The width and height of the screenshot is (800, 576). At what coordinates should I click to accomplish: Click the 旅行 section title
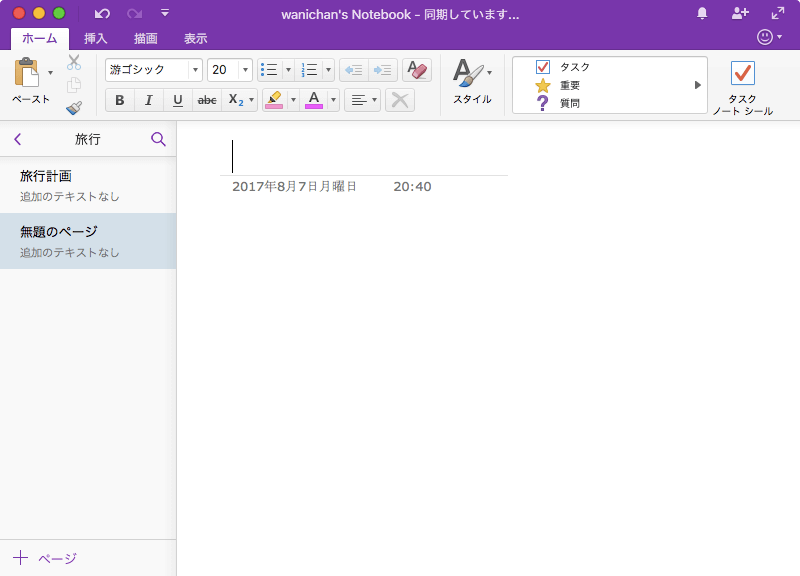click(88, 139)
